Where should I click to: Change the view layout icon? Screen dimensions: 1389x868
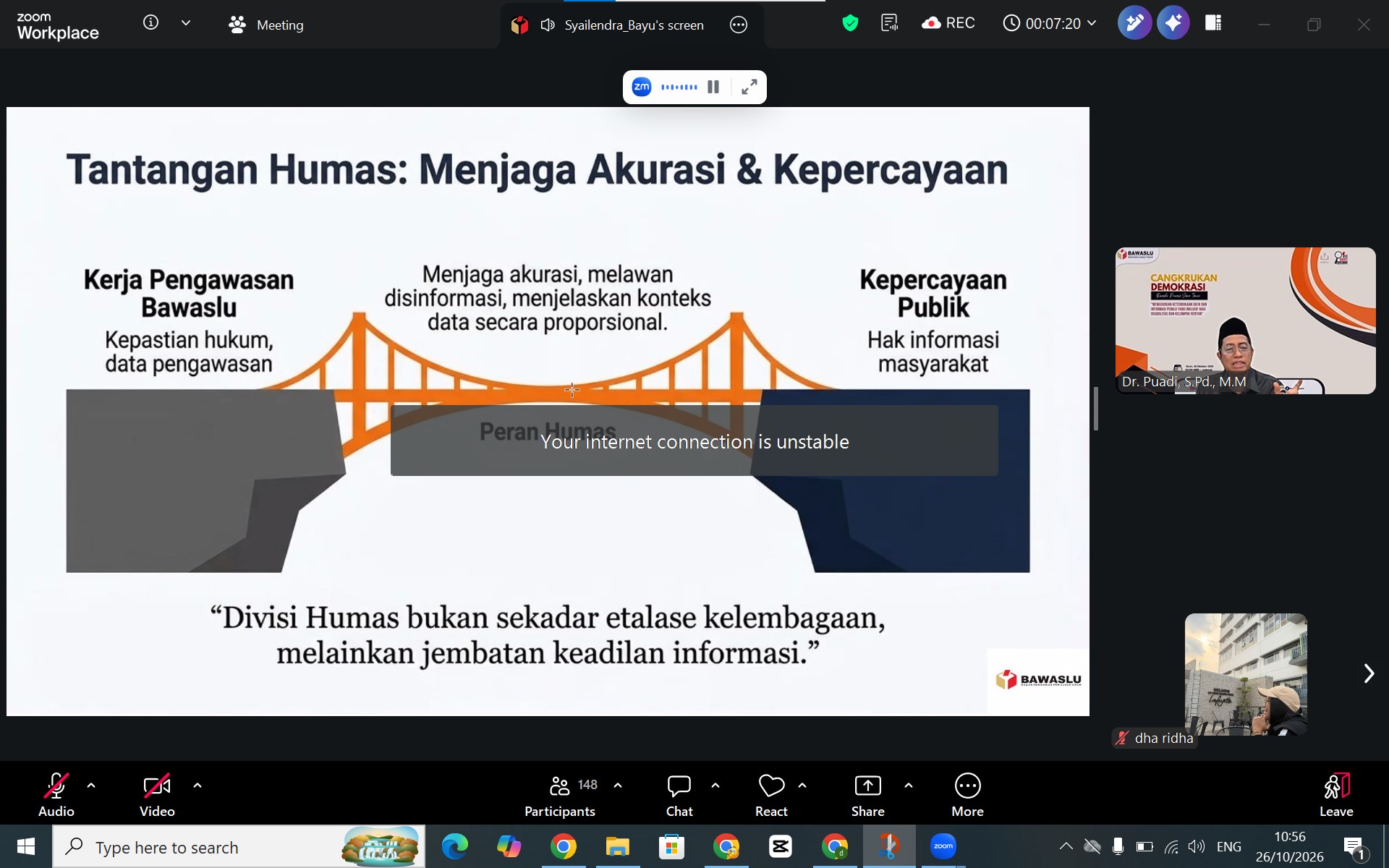1213,23
